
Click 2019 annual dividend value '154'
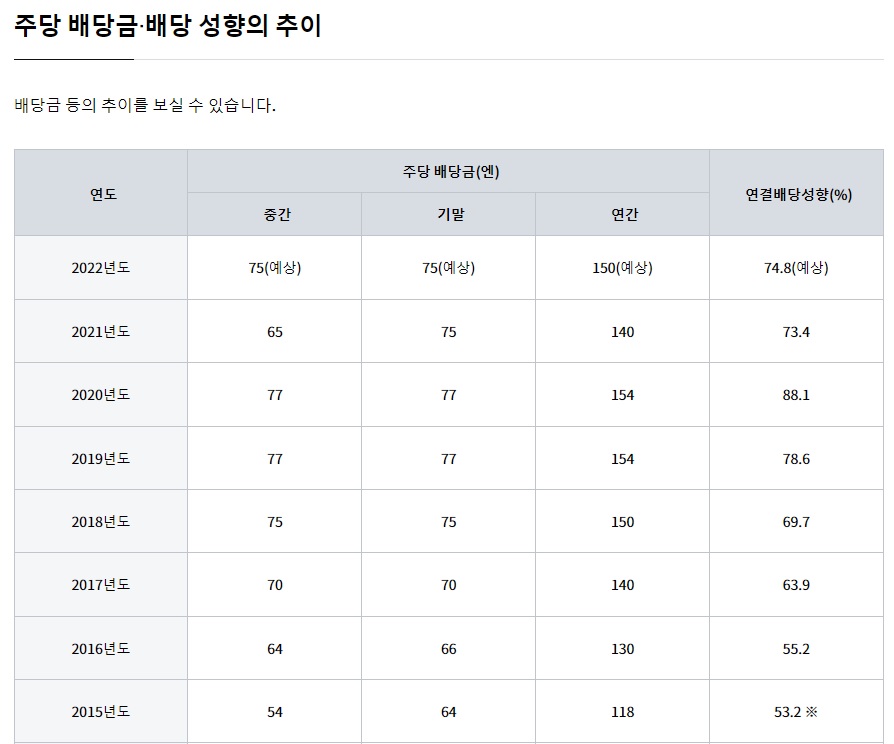click(623, 459)
